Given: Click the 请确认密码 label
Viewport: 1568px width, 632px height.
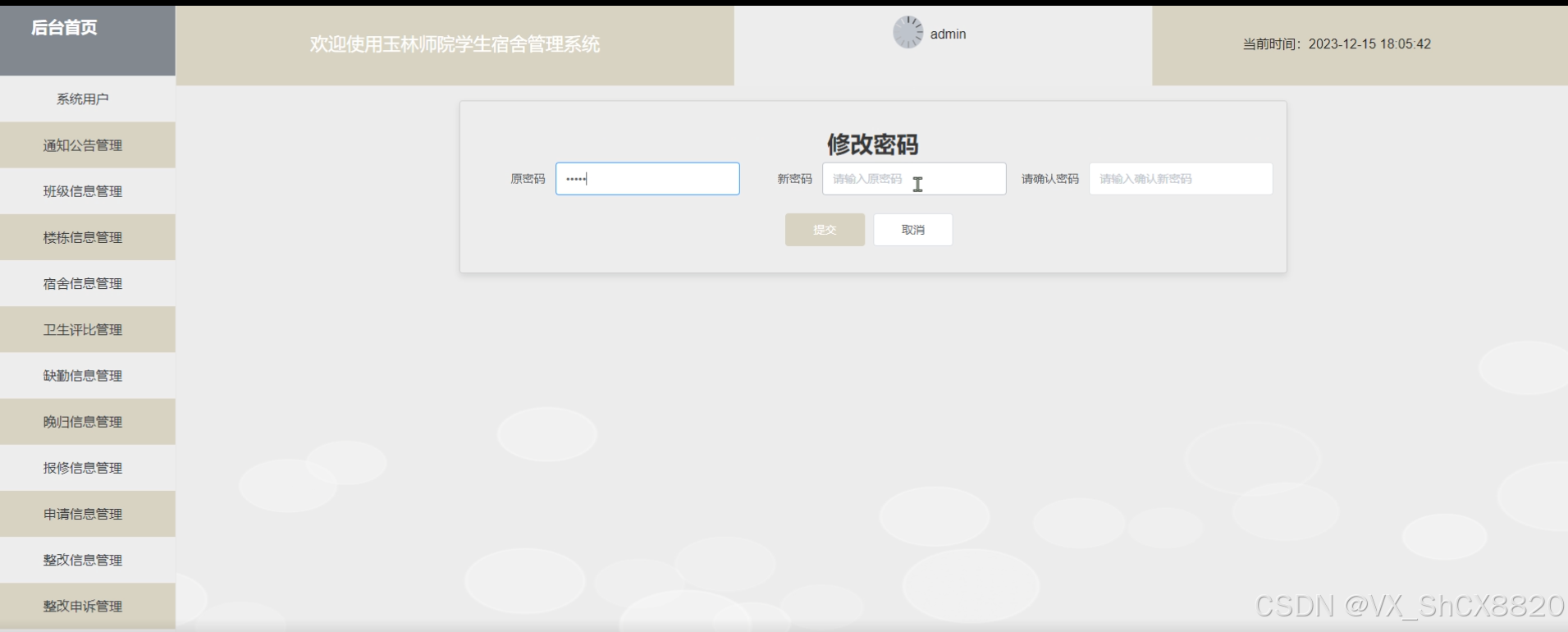Looking at the screenshot, I should pos(1049,179).
